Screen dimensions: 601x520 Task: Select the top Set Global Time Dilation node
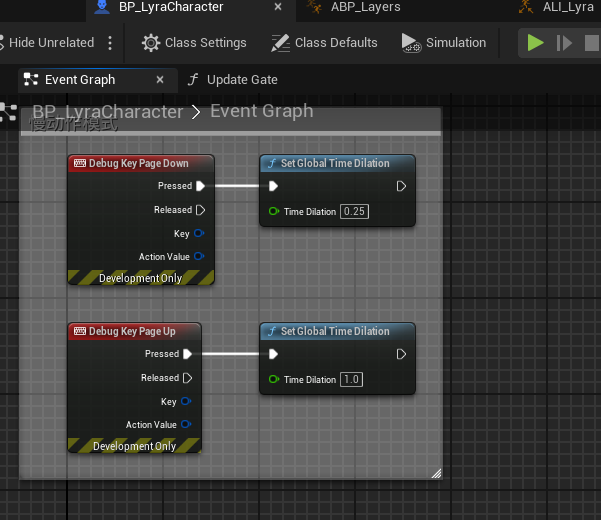tap(337, 163)
